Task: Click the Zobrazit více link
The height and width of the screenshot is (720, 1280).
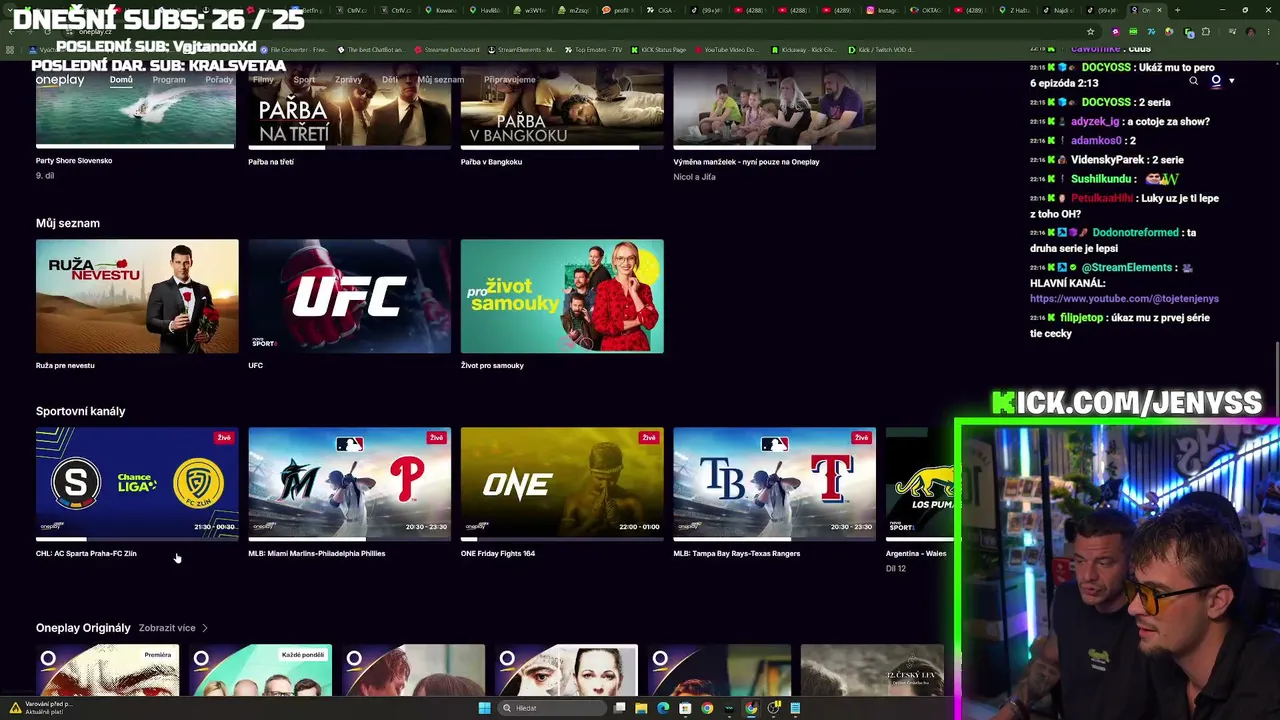Action: tap(167, 628)
